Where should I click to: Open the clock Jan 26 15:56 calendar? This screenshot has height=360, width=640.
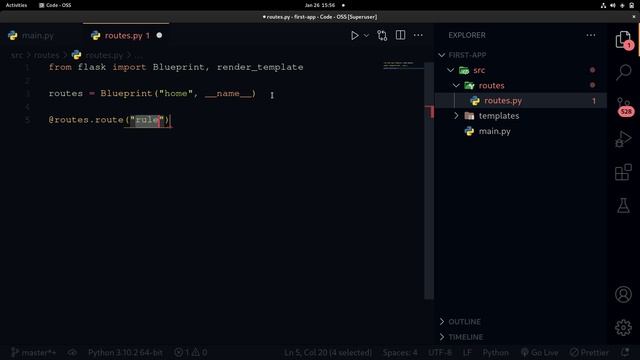point(320,5)
